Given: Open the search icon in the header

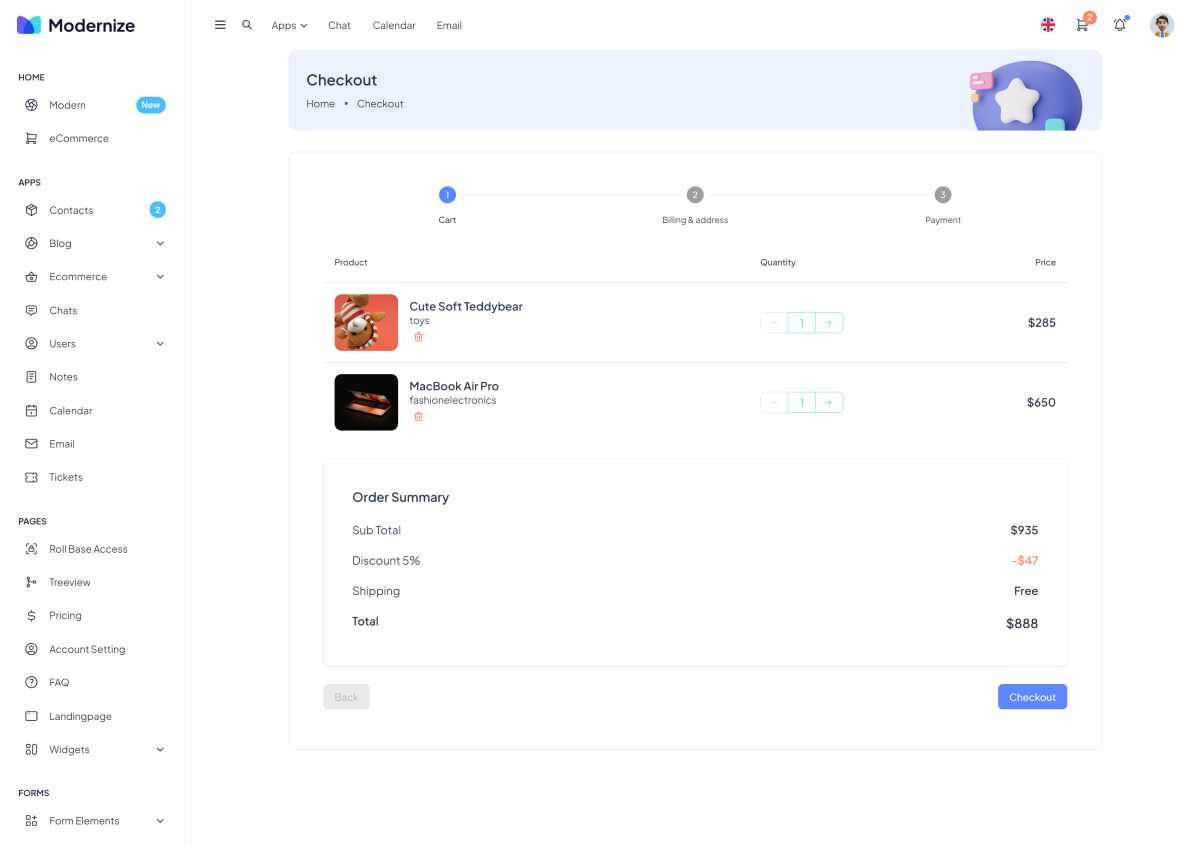Looking at the screenshot, I should [x=247, y=25].
